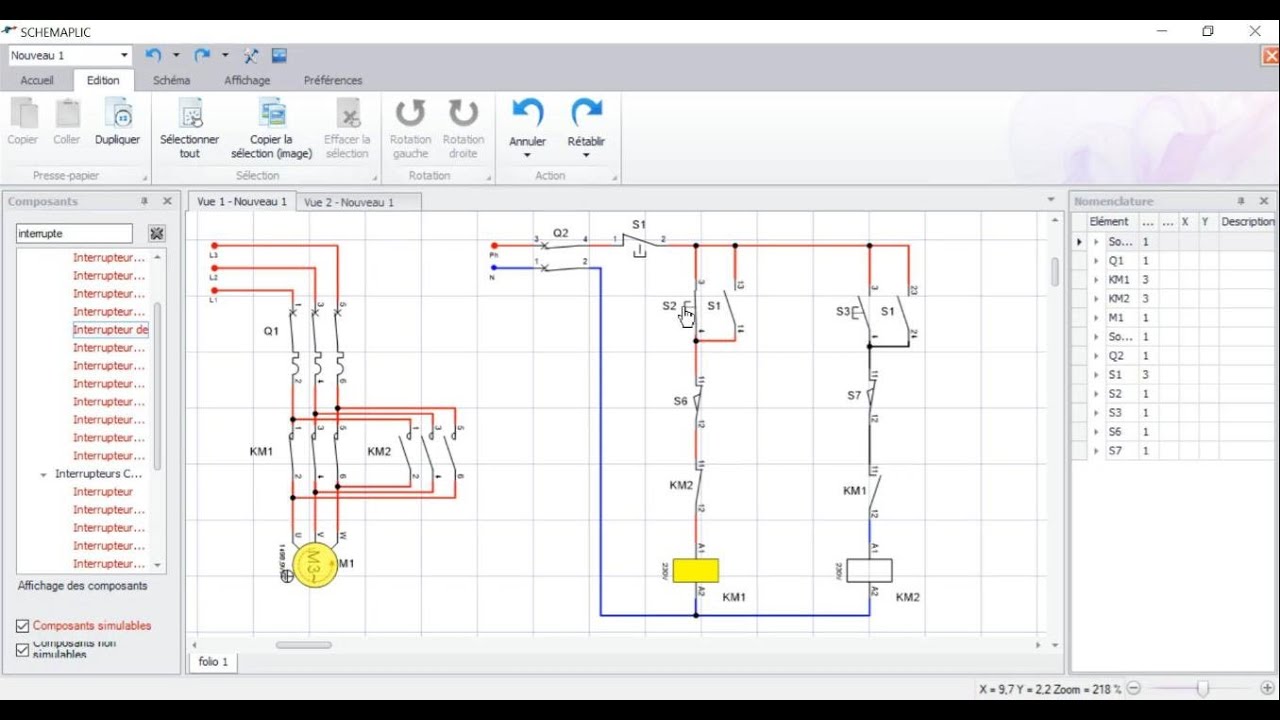This screenshot has height=720, width=1280.
Task: Switch to the Affichage ribbon tab
Action: coord(247,80)
